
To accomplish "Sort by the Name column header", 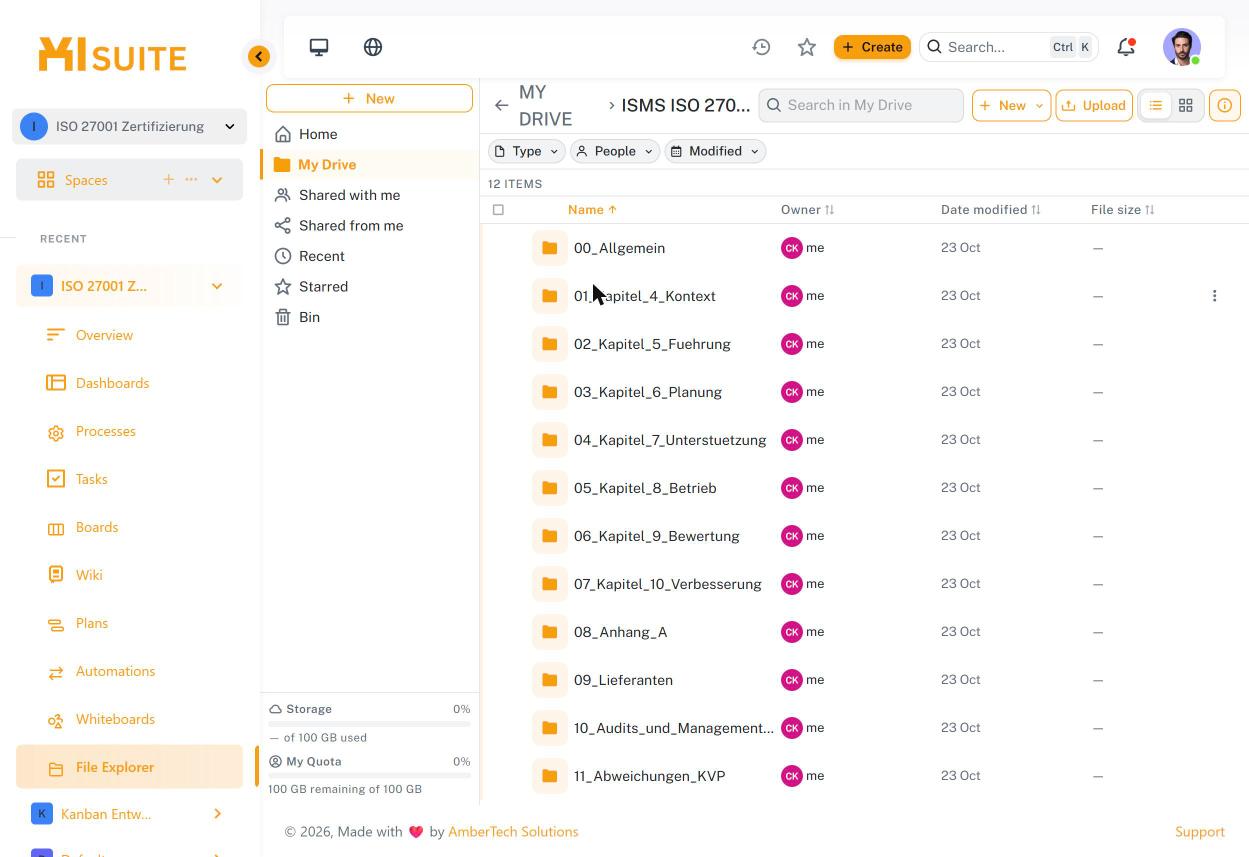I will tap(592, 210).
